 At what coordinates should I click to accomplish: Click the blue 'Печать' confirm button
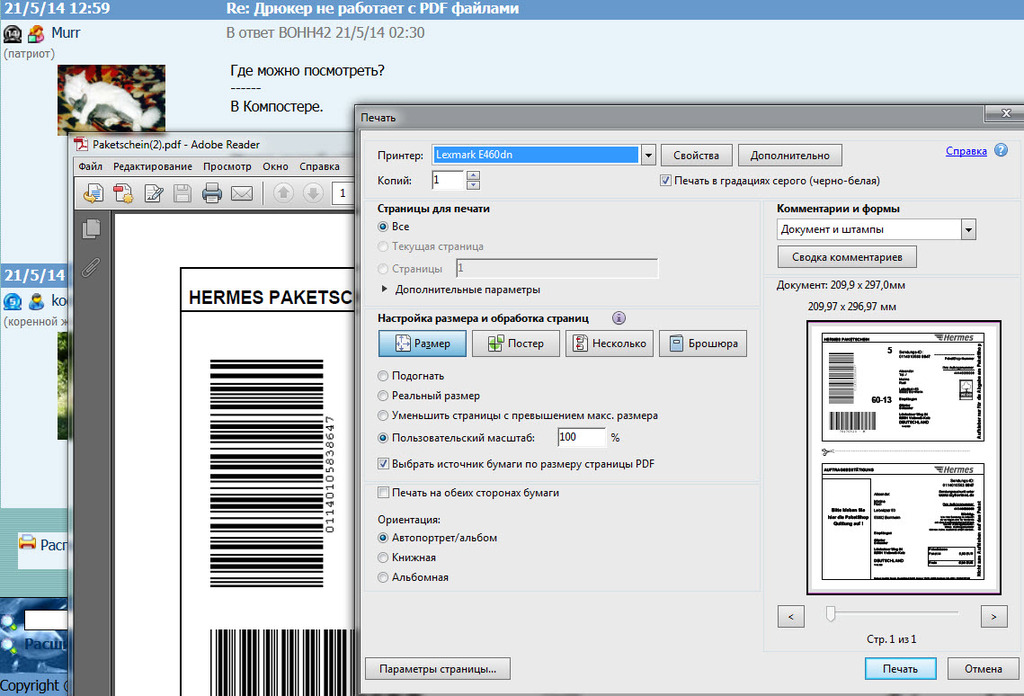point(901,669)
